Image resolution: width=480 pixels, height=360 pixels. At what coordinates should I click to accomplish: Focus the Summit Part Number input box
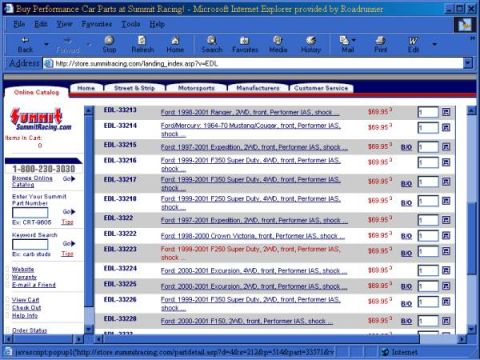pos(30,213)
